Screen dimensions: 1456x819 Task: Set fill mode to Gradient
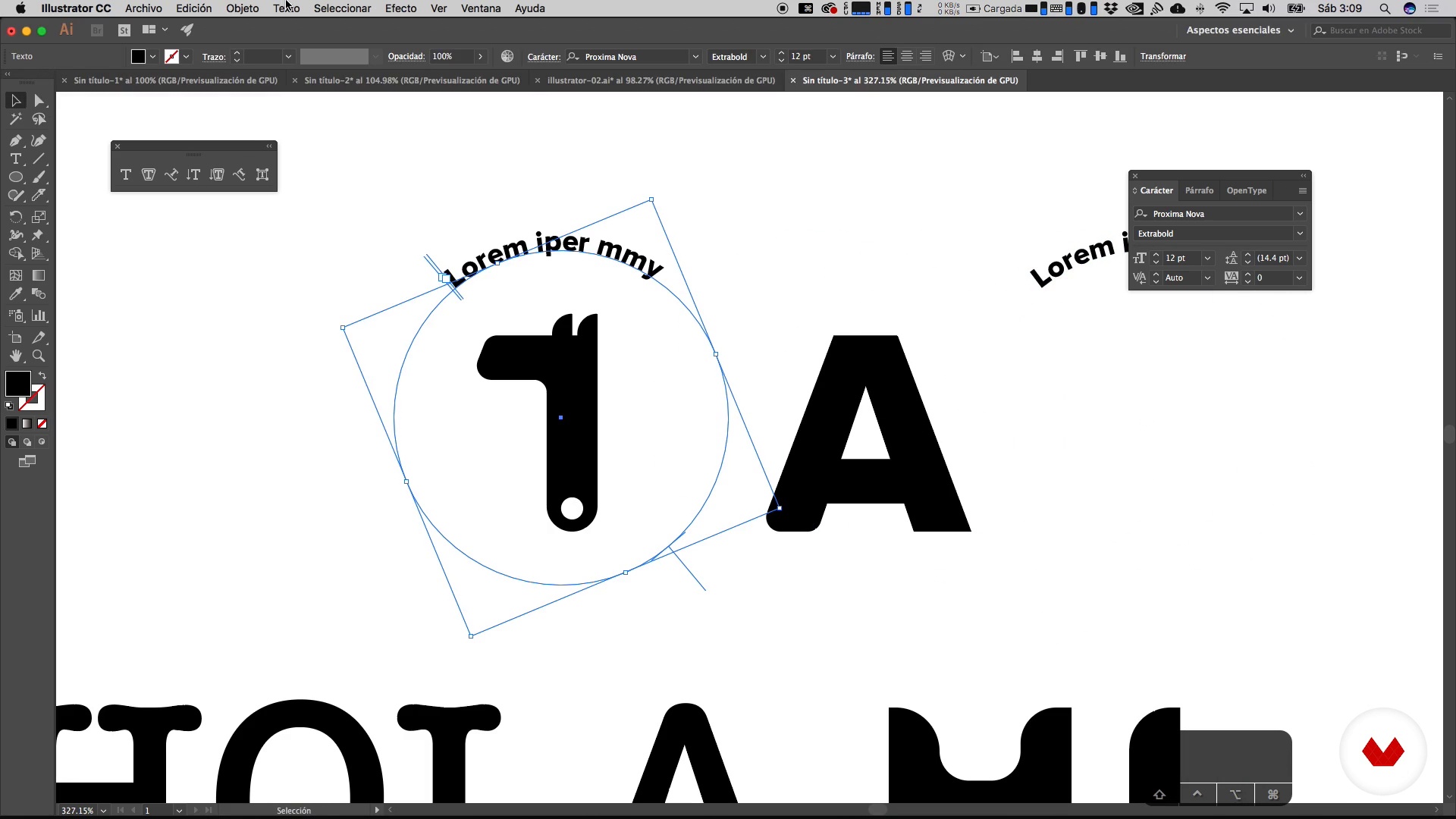(27, 424)
